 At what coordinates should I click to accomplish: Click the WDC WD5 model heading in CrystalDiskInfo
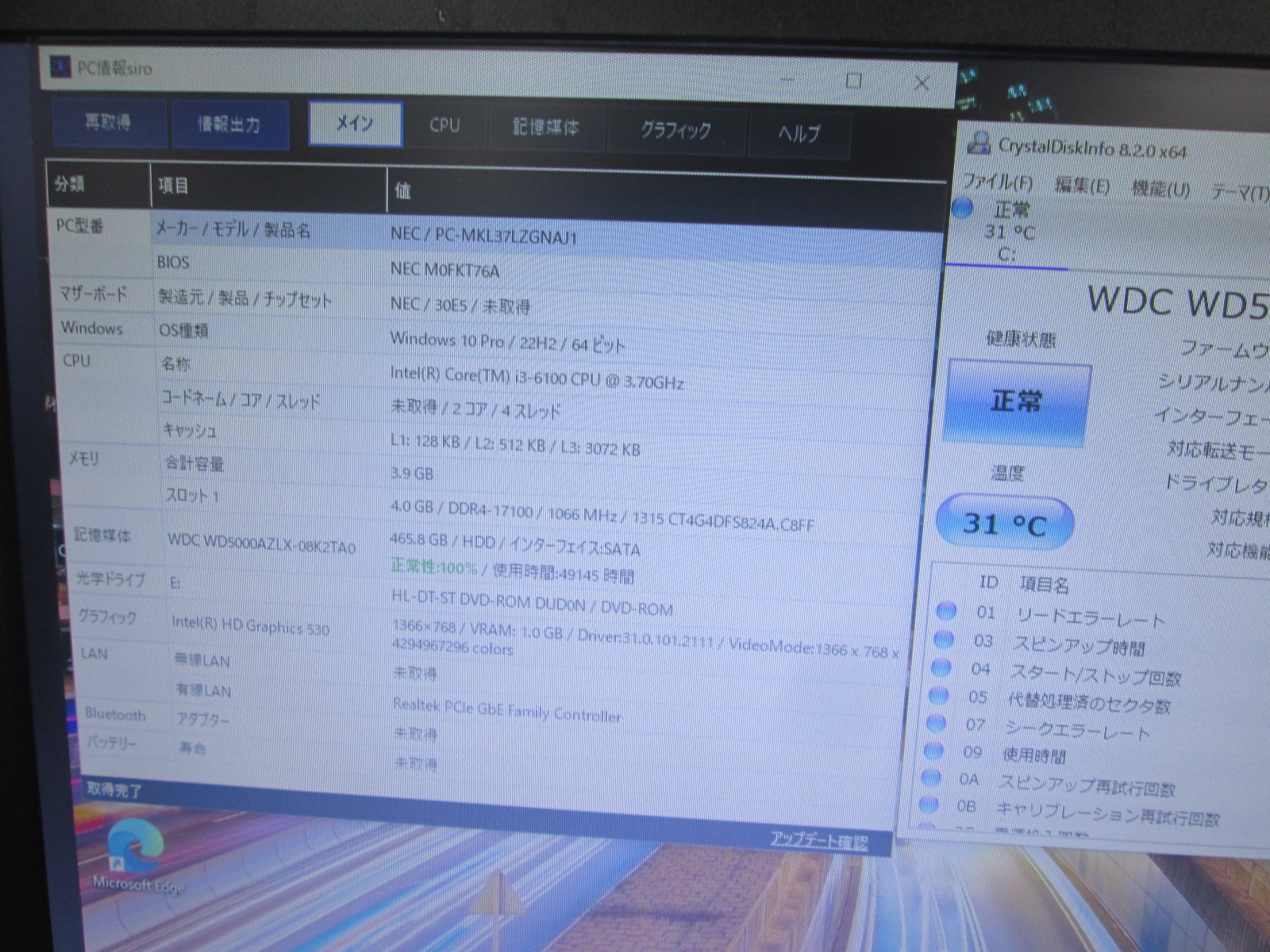tap(1178, 302)
